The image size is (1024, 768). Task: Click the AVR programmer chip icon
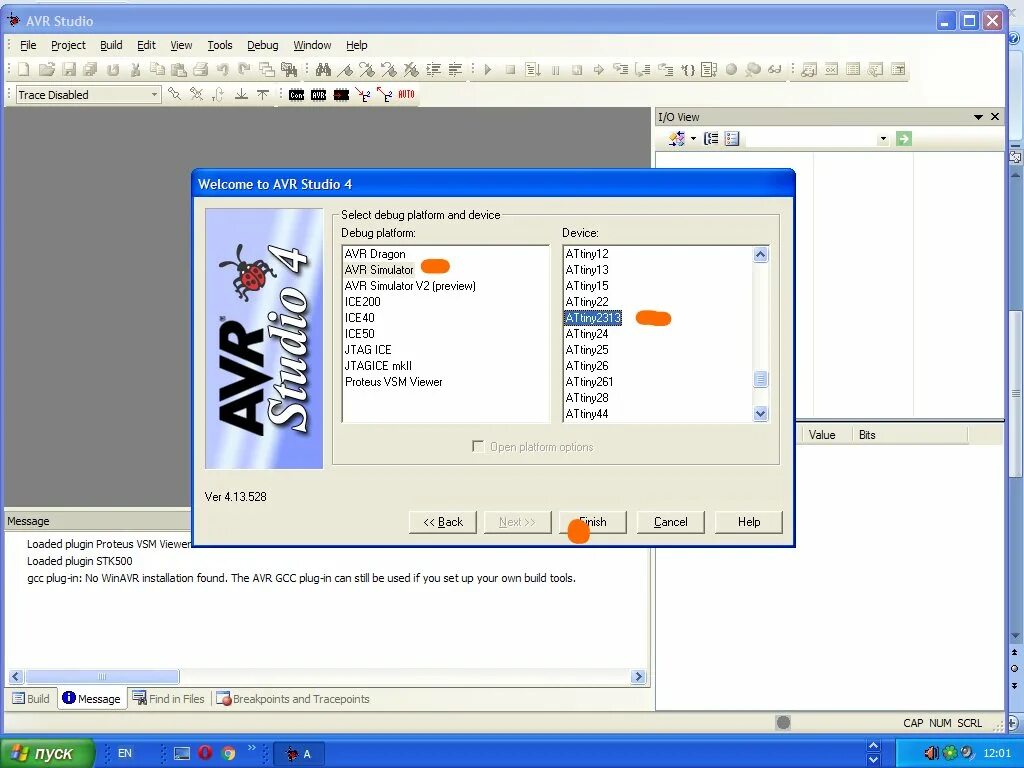click(319, 95)
